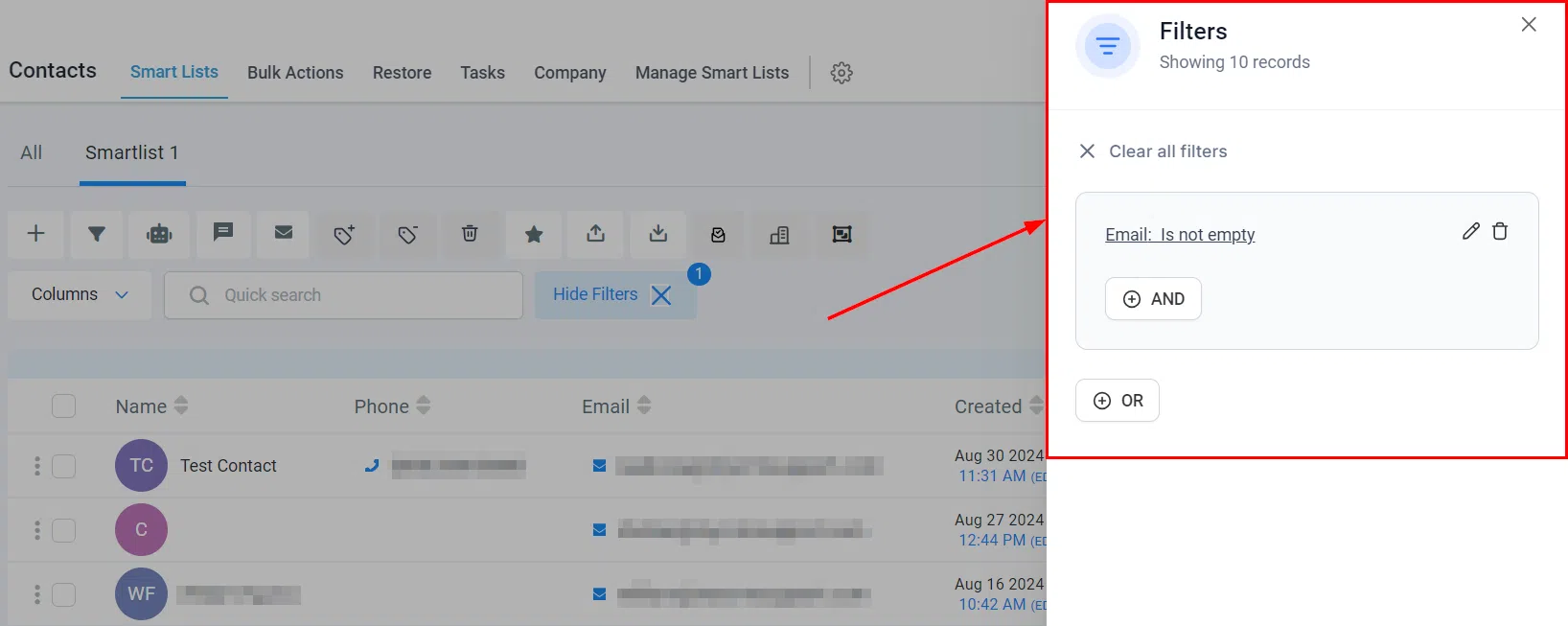Image resolution: width=1568 pixels, height=626 pixels.
Task: Click the last framed-image toolbar icon
Action: [x=842, y=235]
